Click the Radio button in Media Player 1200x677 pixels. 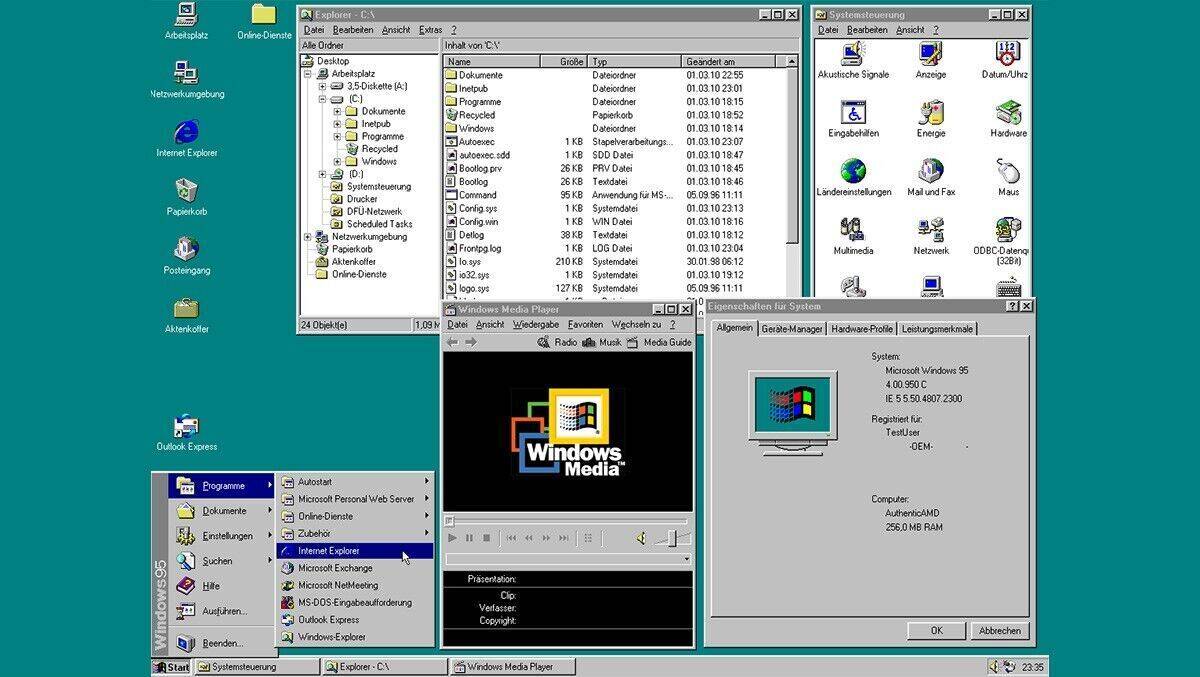(557, 342)
